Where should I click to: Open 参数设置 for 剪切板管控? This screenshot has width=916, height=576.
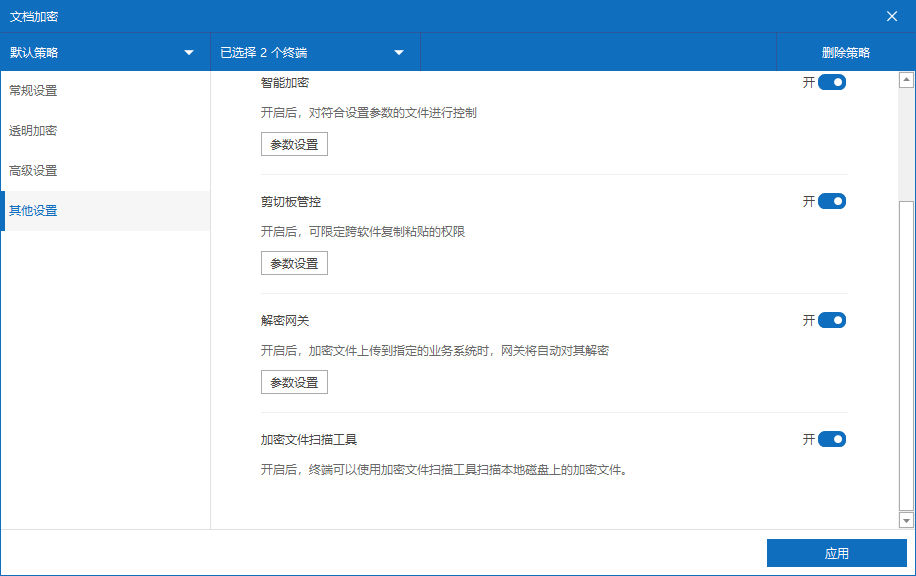pos(294,263)
